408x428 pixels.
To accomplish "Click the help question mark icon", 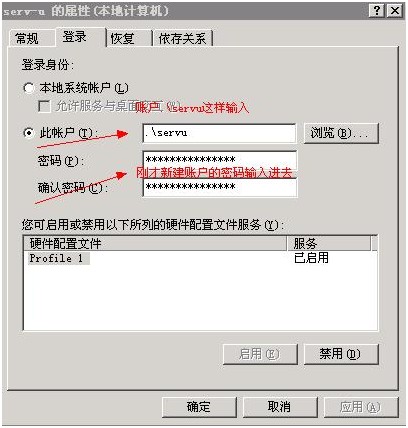I will click(377, 11).
